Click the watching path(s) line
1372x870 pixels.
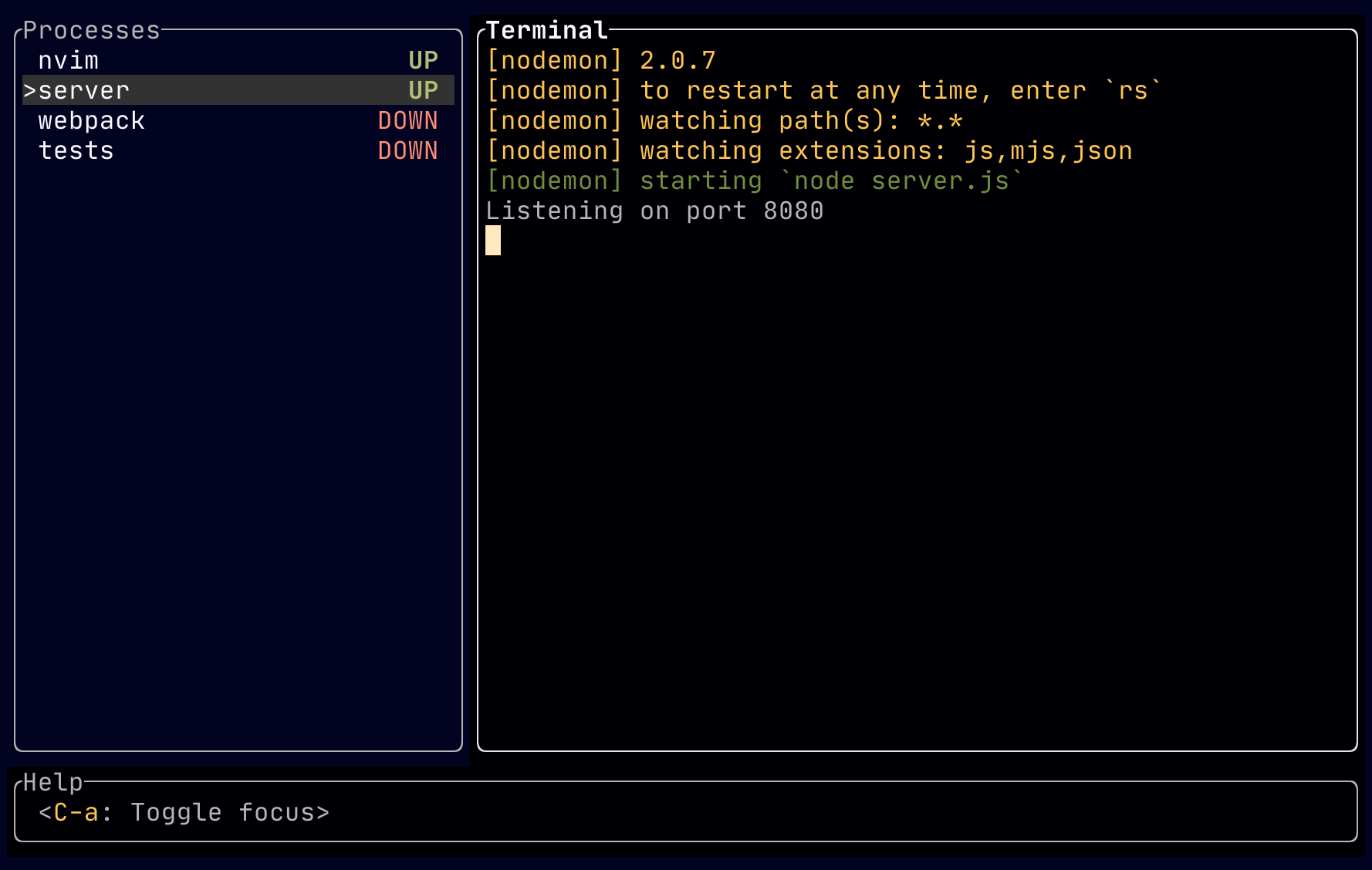tap(724, 120)
